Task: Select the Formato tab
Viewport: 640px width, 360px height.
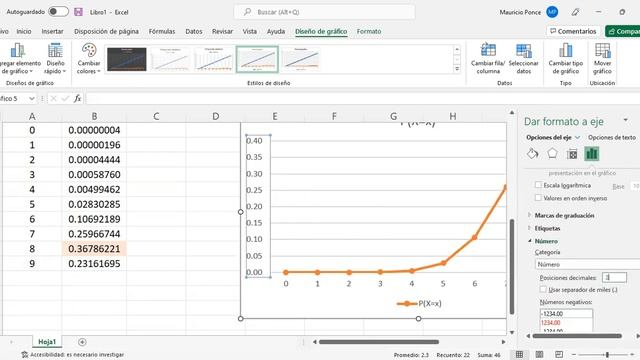Action: [369, 31]
